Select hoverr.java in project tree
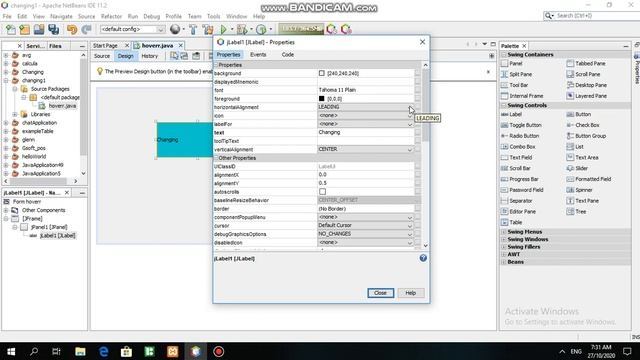Screen dimensions: 640x360 click(x=62, y=106)
